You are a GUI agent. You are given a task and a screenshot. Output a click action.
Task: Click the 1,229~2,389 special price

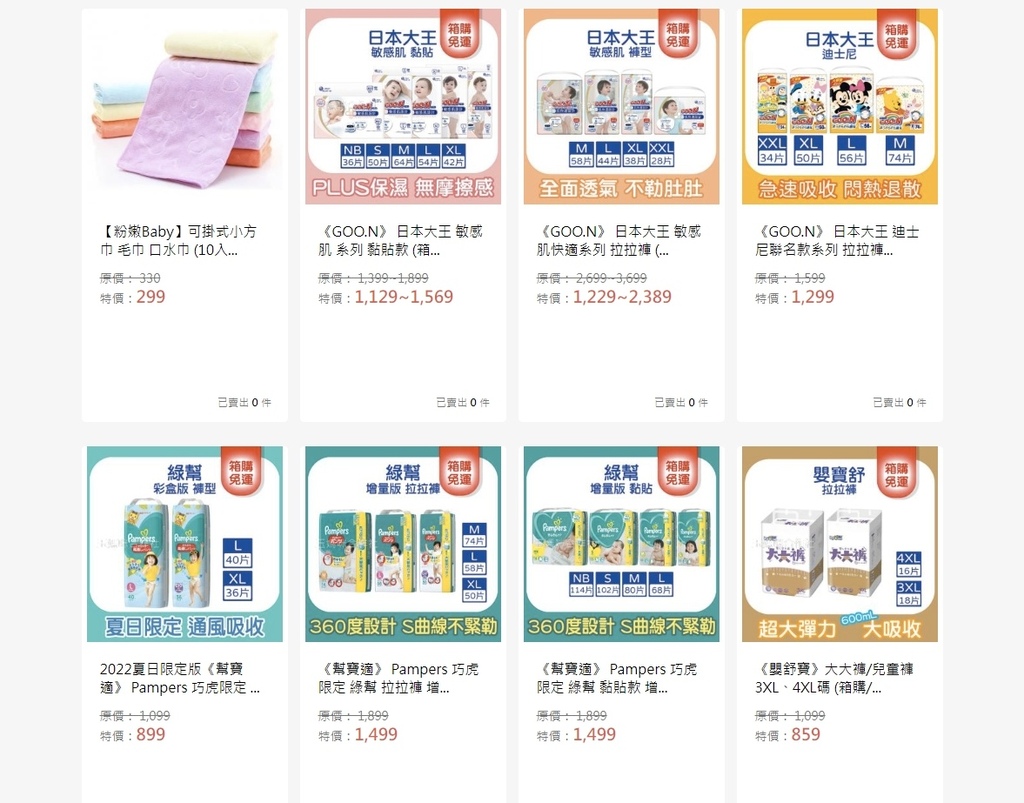[x=622, y=297]
